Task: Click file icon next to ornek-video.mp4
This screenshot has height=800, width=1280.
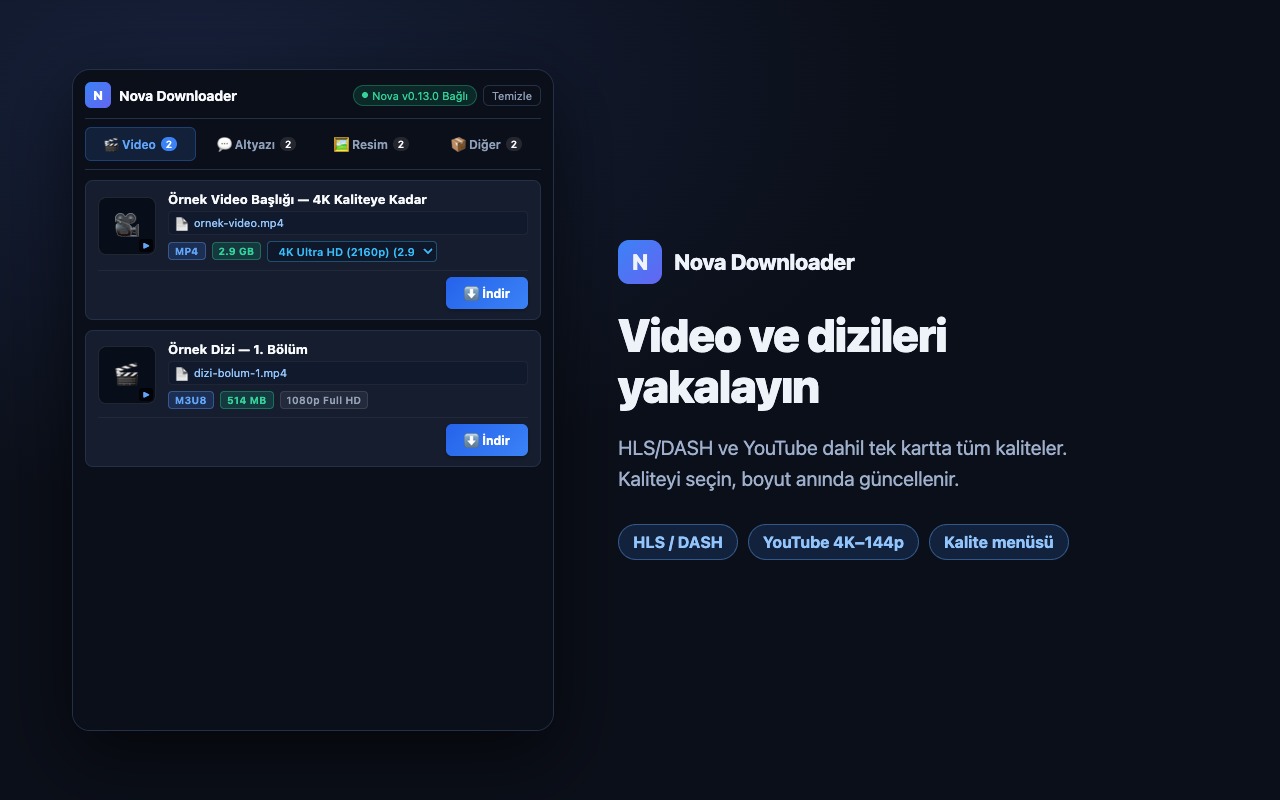Action: (x=181, y=224)
